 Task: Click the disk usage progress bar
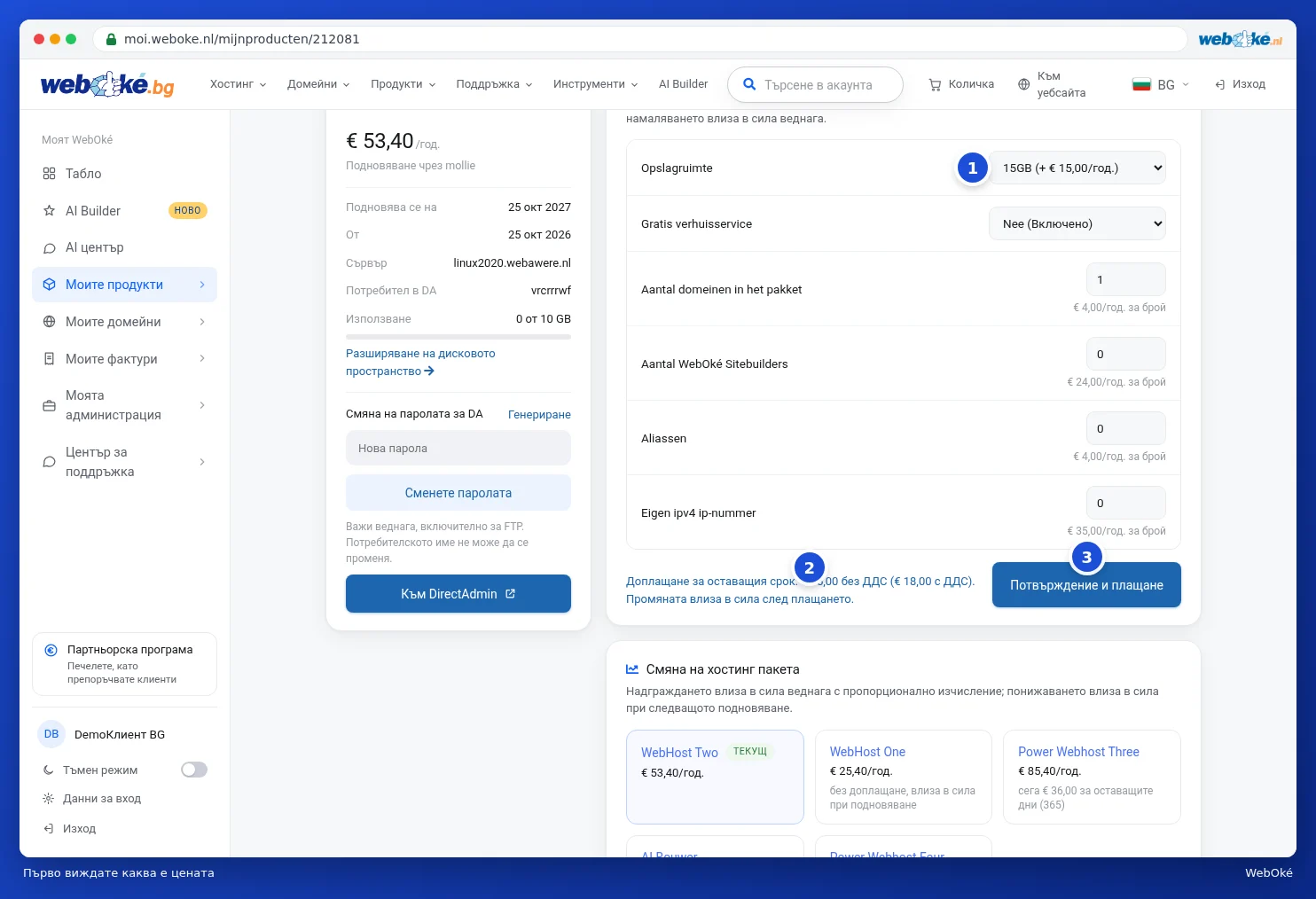458,337
